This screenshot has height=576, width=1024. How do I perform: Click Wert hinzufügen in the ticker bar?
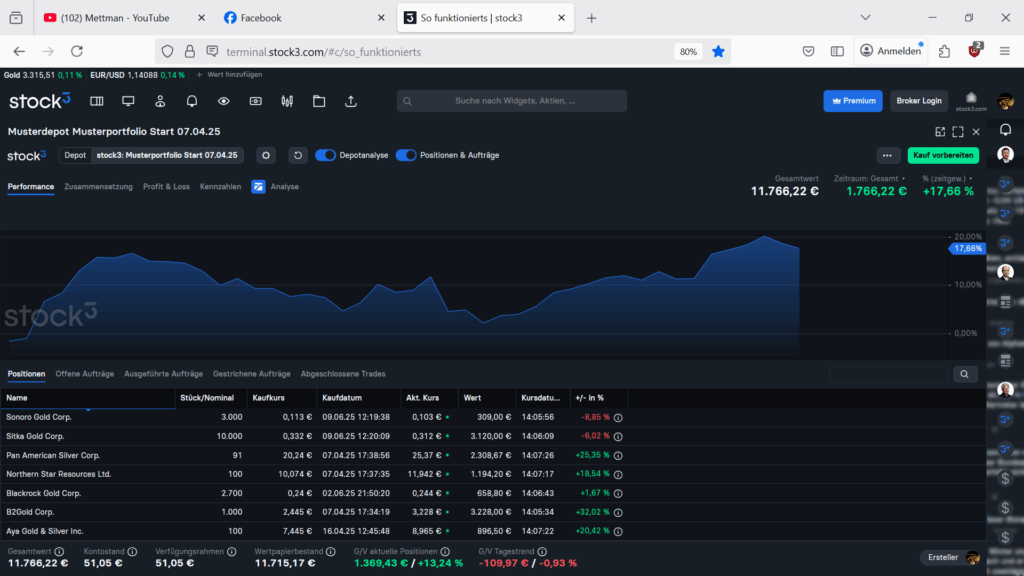pyautogui.click(x=229, y=75)
